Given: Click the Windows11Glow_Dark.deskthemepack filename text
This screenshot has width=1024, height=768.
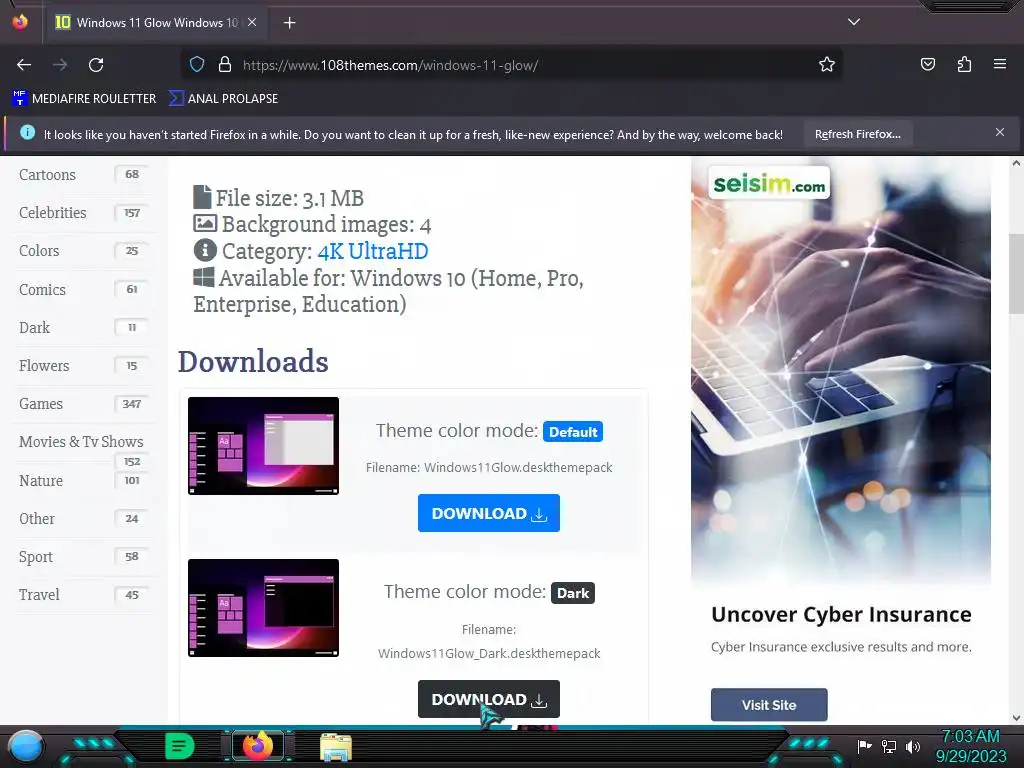Looking at the screenshot, I should click(x=489, y=653).
